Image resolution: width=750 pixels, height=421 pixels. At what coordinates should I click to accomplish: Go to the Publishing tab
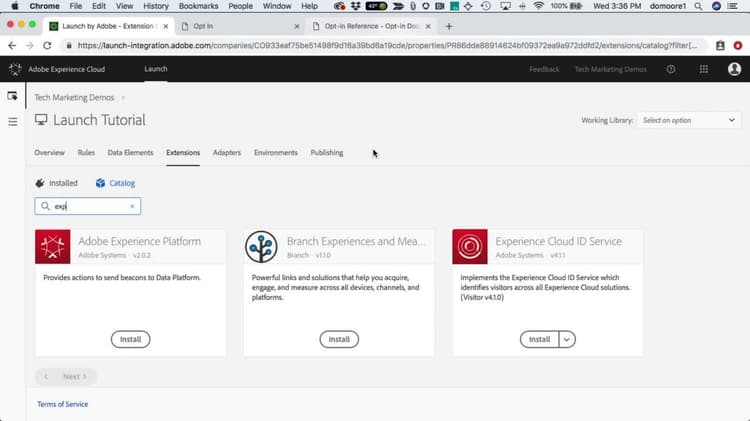[327, 153]
